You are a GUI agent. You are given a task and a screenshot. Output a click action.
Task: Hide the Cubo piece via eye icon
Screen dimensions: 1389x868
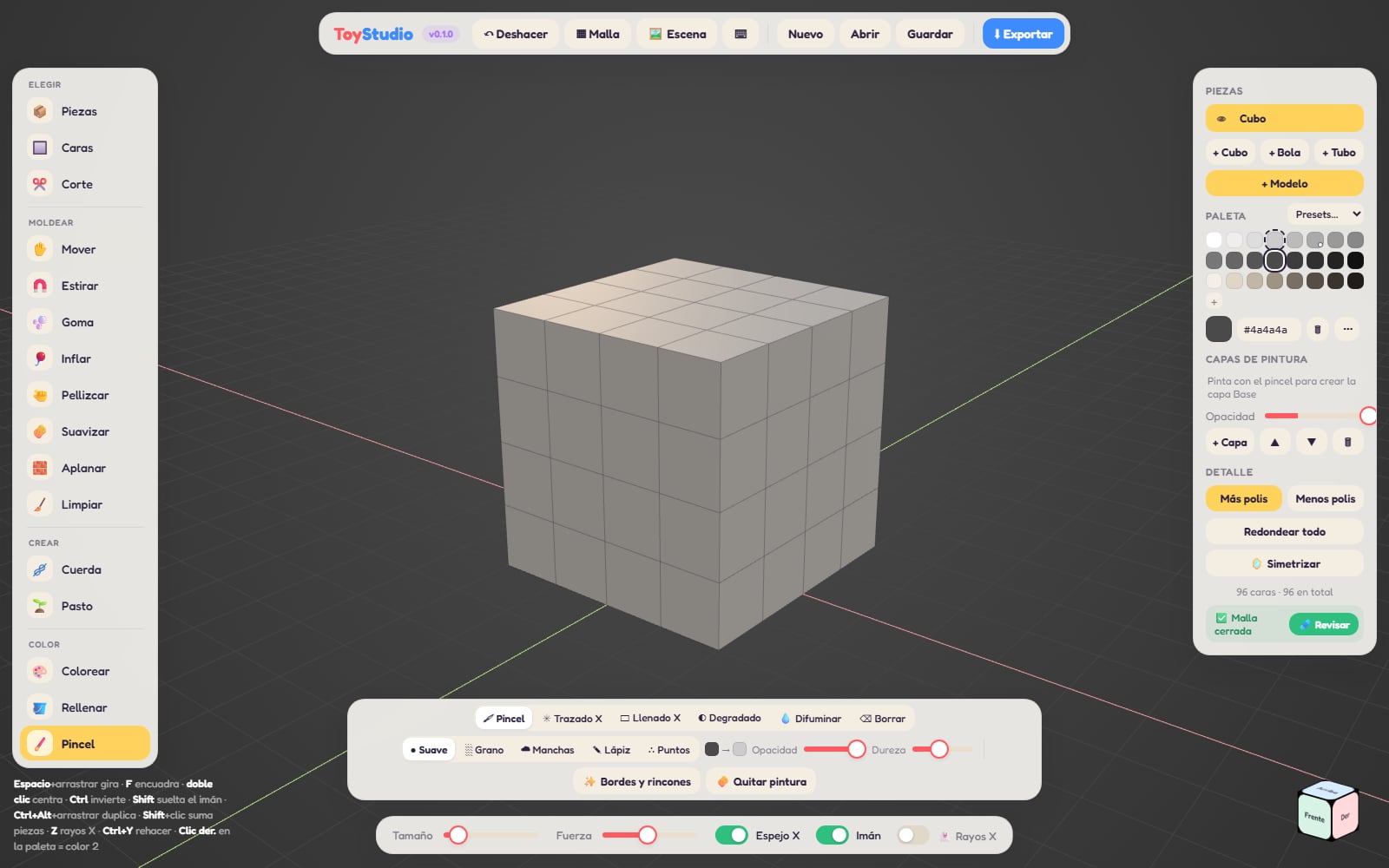(1221, 119)
